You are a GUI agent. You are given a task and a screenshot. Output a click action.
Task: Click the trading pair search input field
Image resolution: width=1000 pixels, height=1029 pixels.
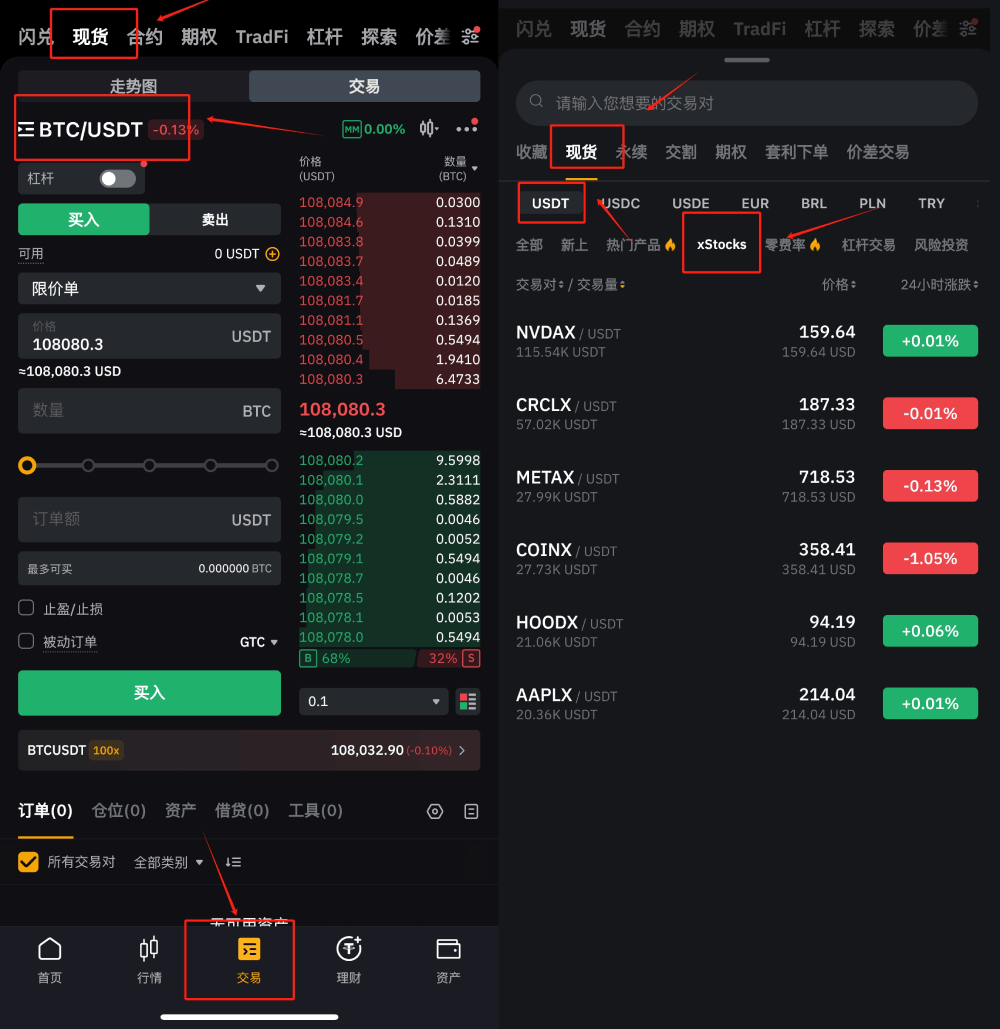746,103
